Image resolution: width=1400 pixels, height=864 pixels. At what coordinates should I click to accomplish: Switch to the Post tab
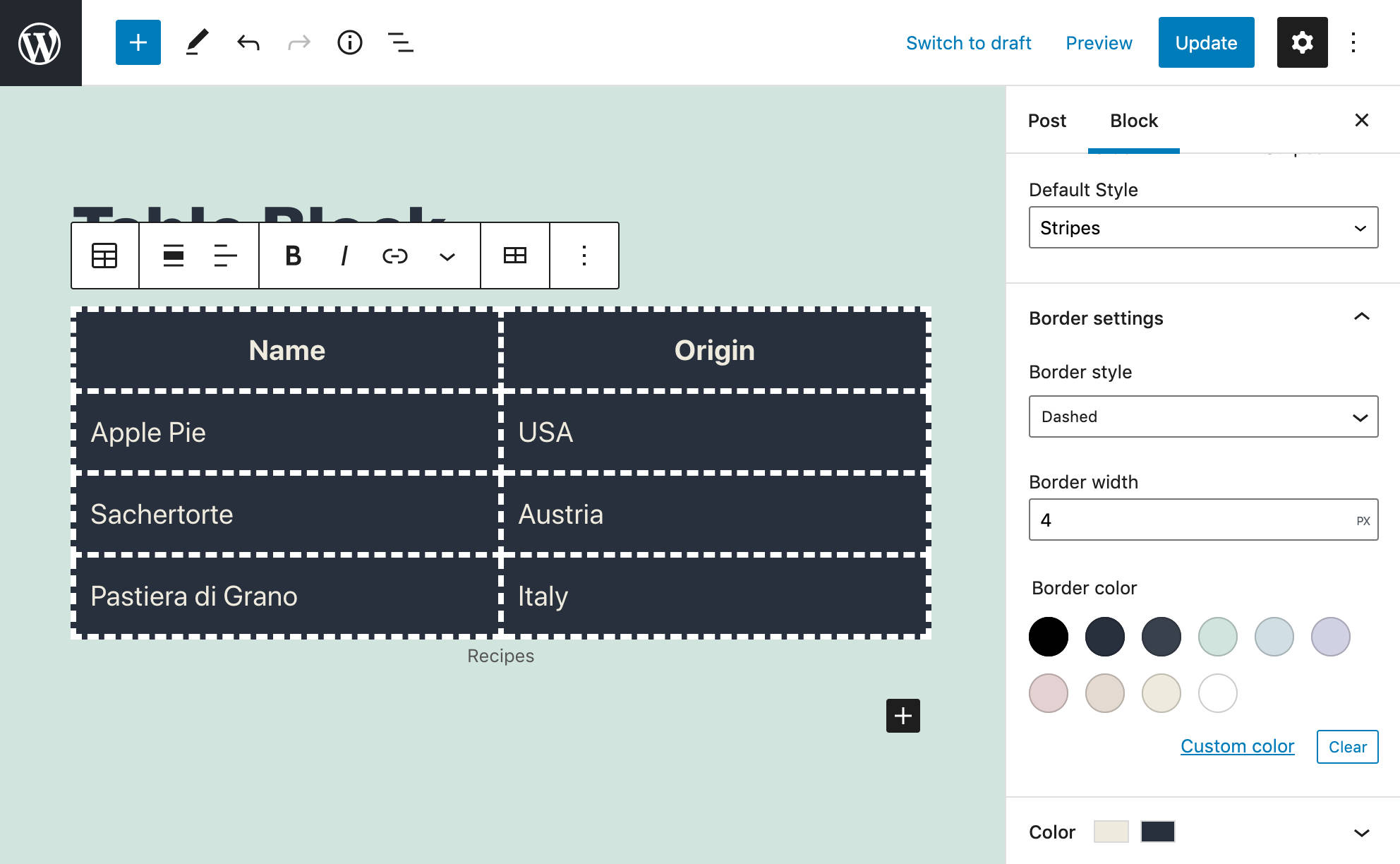coord(1047,121)
